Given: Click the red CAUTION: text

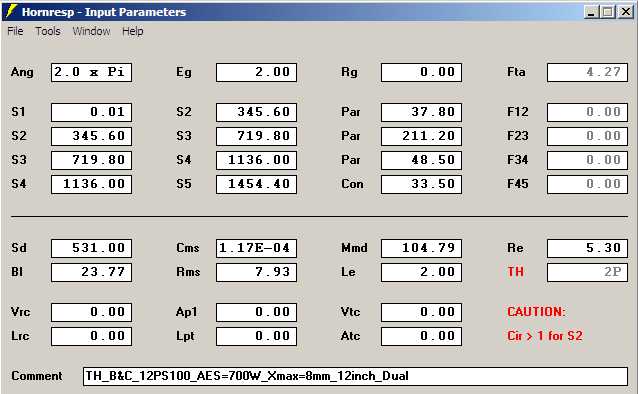Looking at the screenshot, I should [536, 312].
